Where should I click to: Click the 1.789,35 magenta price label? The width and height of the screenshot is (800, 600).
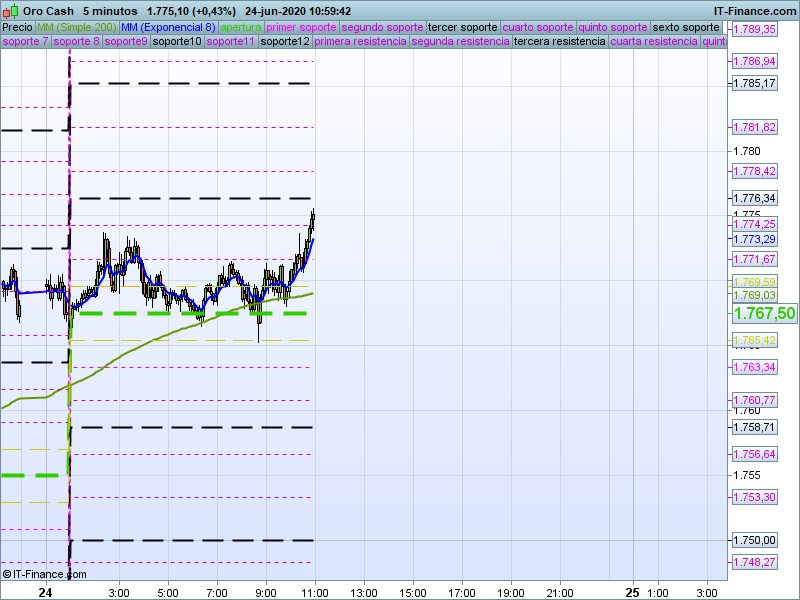coord(755,30)
